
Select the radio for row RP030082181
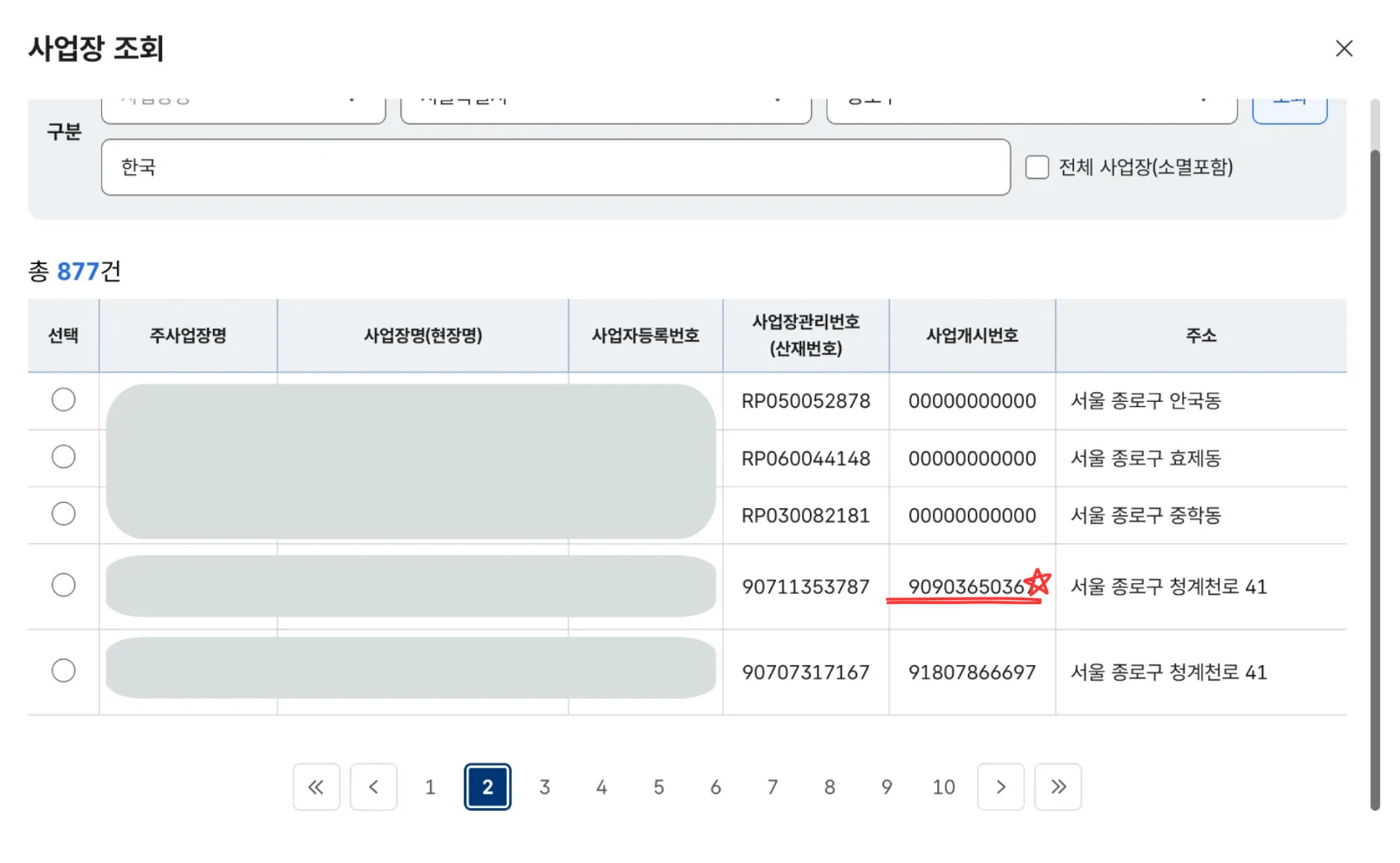point(63,514)
